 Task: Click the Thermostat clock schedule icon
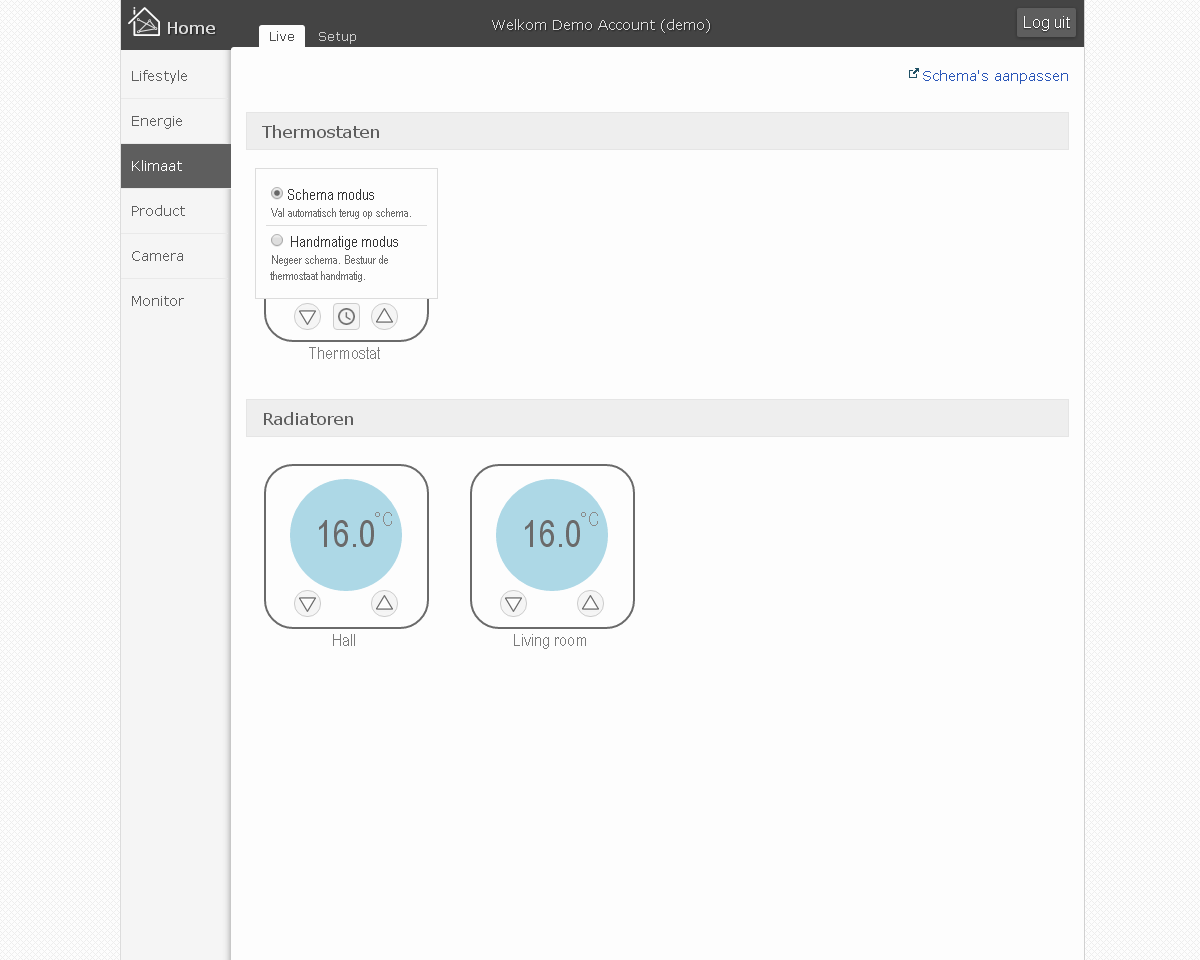pyautogui.click(x=346, y=317)
